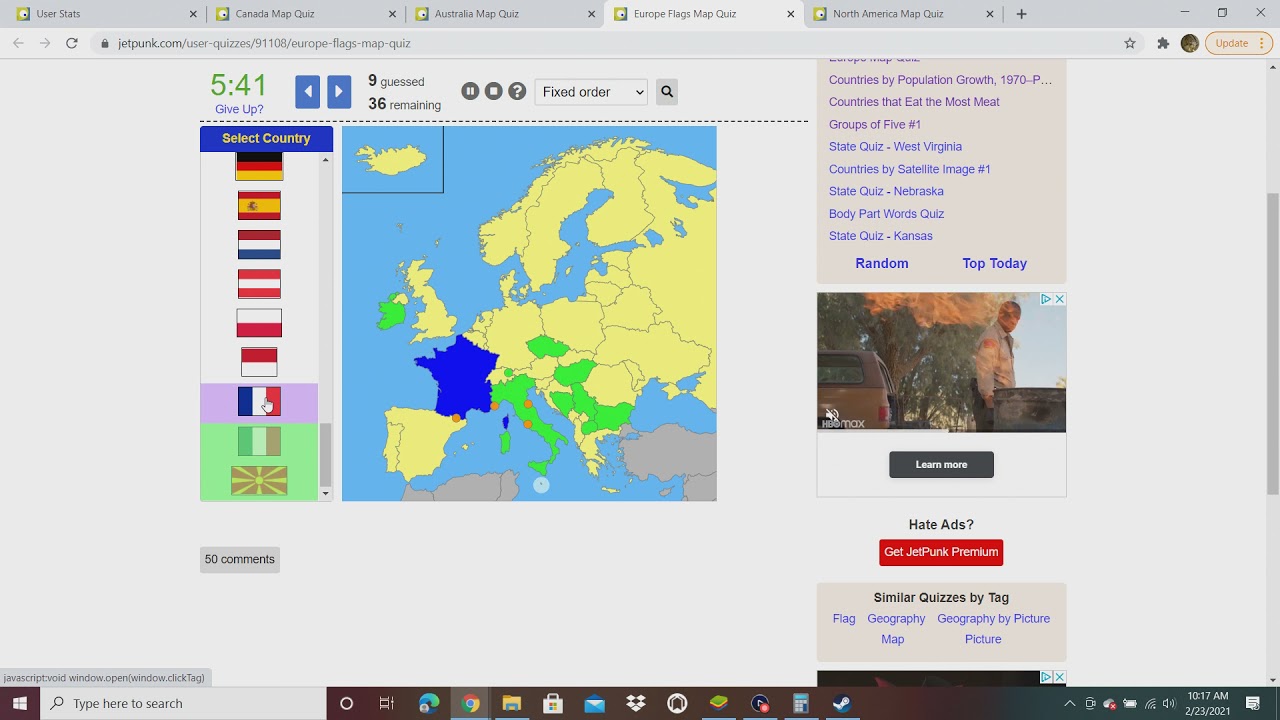Click the address bar URL
Screen dimensions: 1280x720
[x=264, y=43]
